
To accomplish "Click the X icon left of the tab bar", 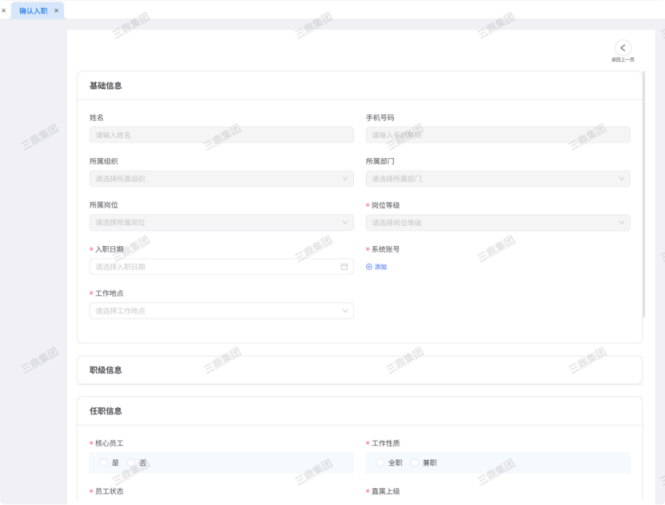I will pyautogui.click(x=4, y=11).
